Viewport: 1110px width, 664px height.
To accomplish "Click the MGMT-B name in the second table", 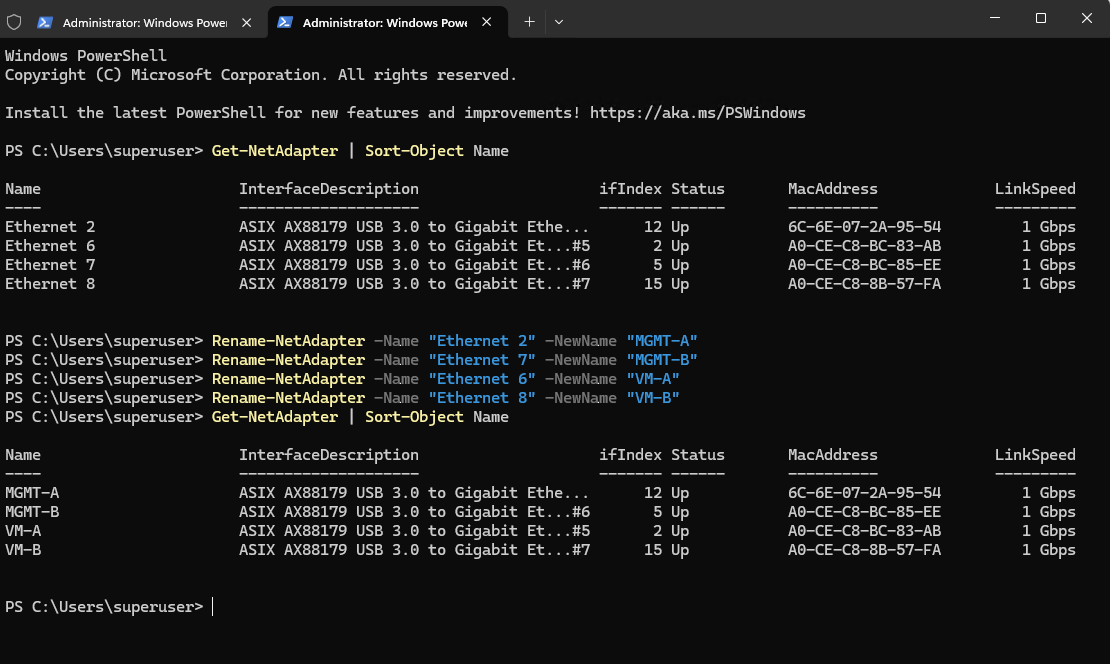I will point(32,512).
